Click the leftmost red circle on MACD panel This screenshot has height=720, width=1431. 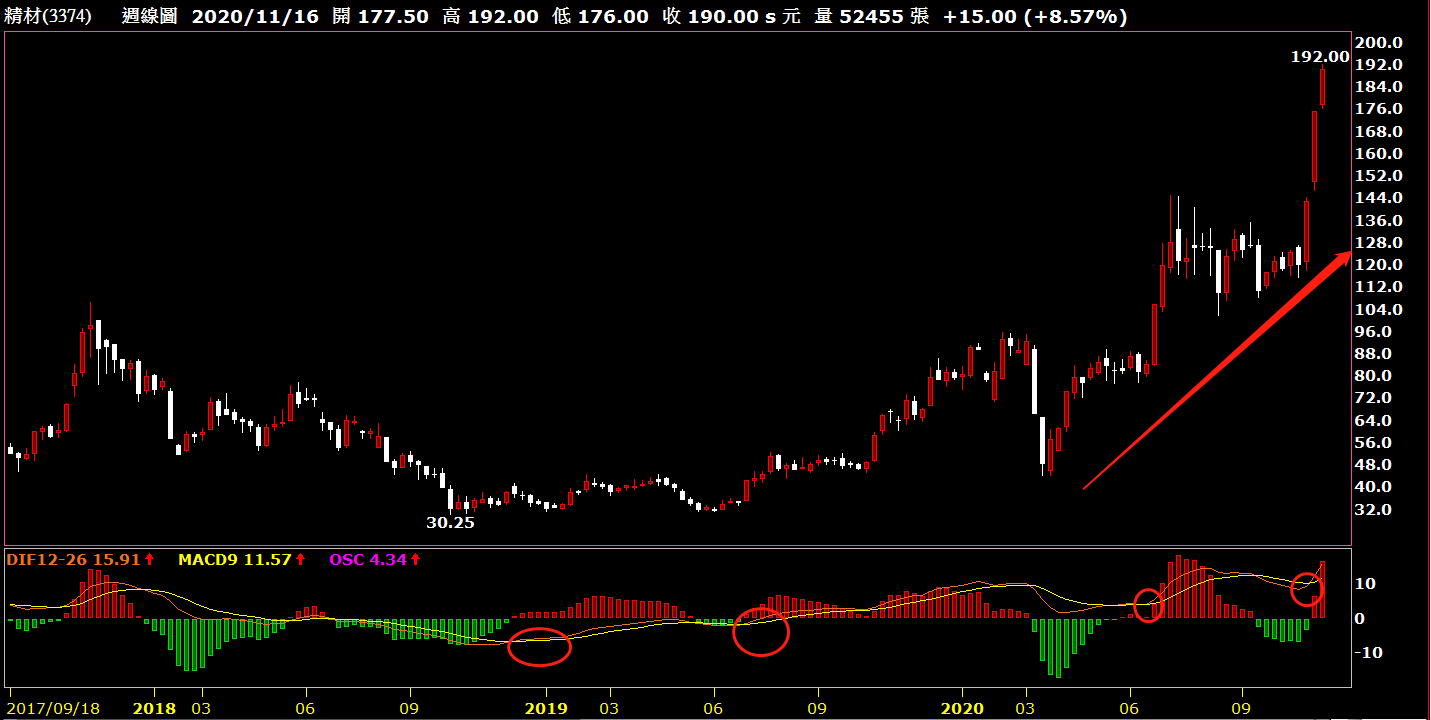[539, 647]
